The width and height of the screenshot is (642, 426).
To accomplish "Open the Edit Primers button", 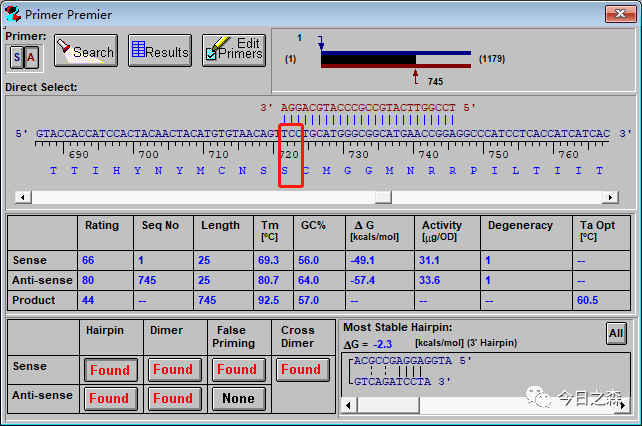I will pyautogui.click(x=234, y=50).
